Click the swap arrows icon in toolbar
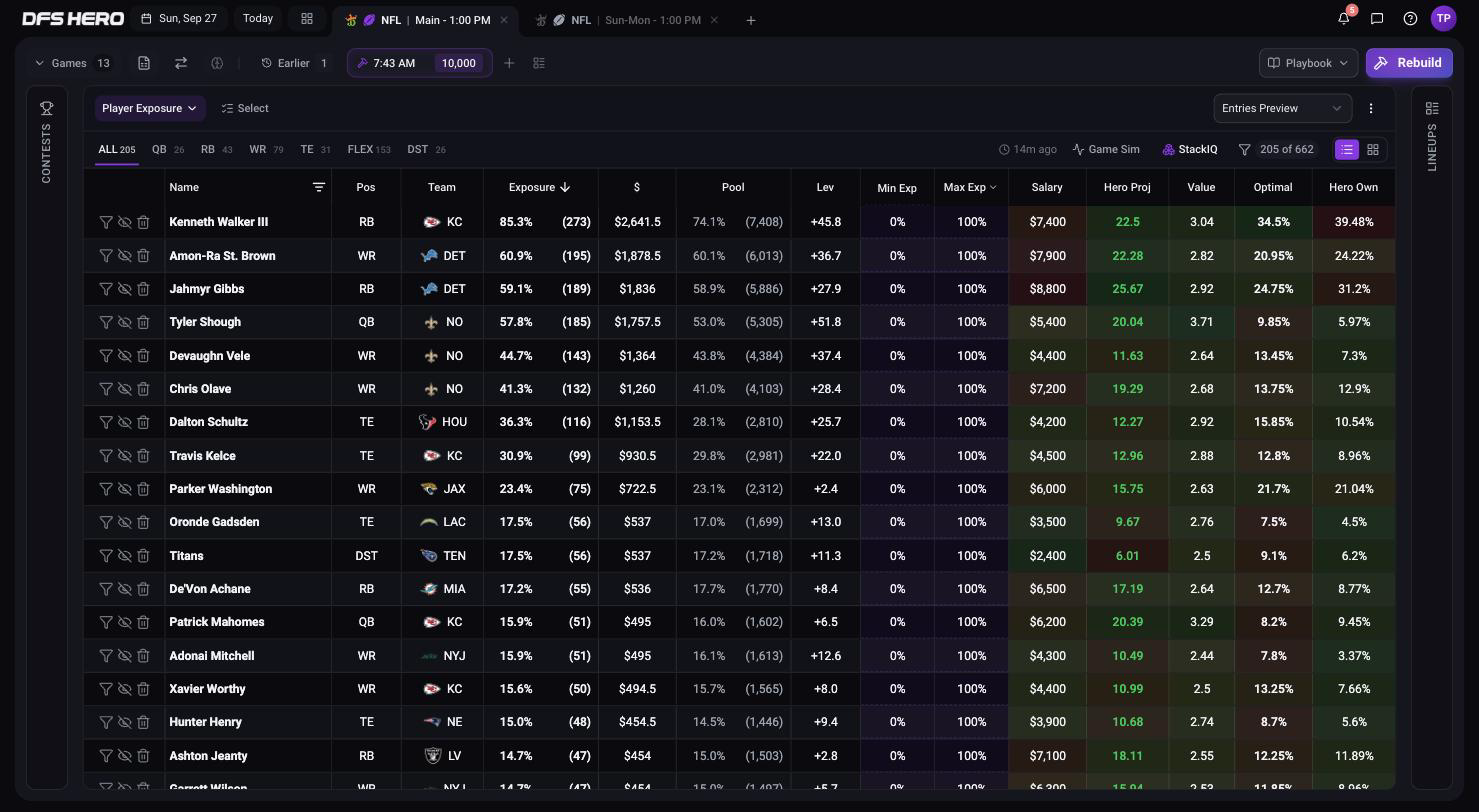The image size is (1479, 812). pos(181,63)
